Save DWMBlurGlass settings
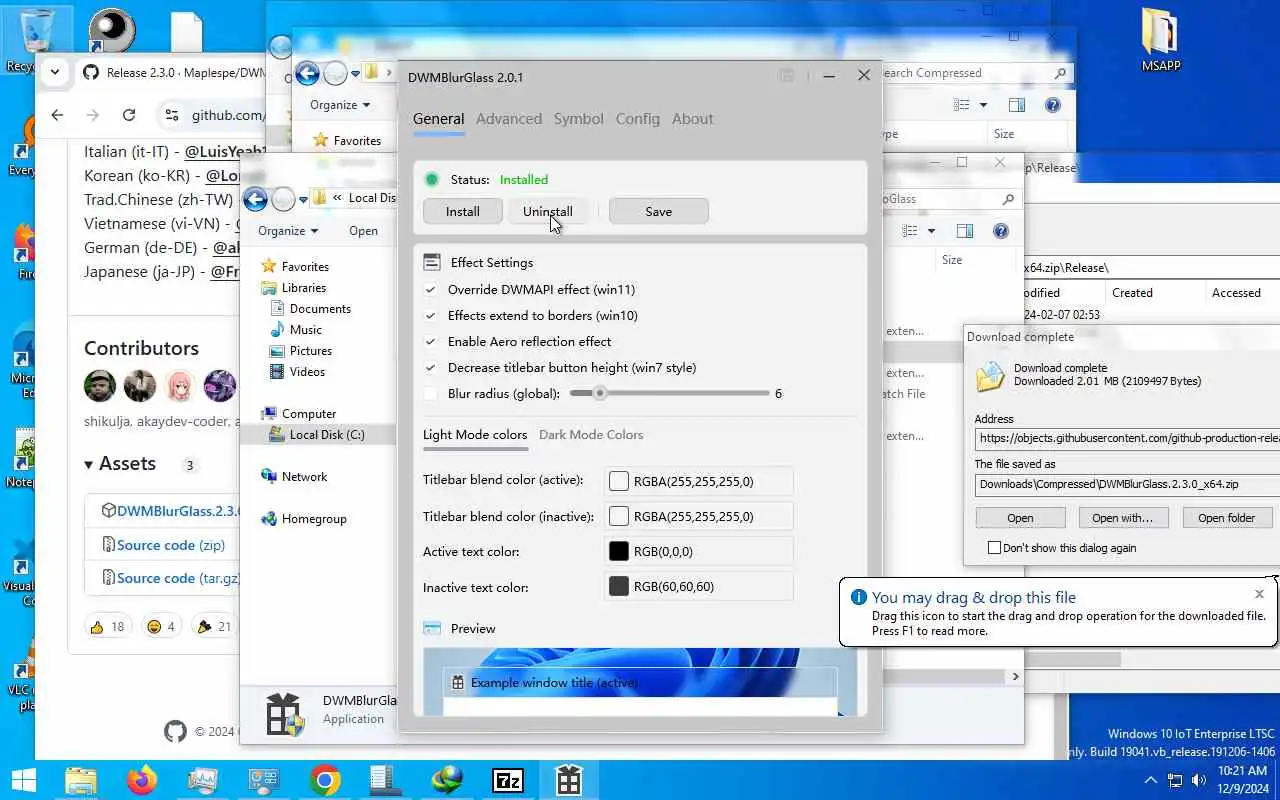Viewport: 1280px width, 800px height. [659, 211]
